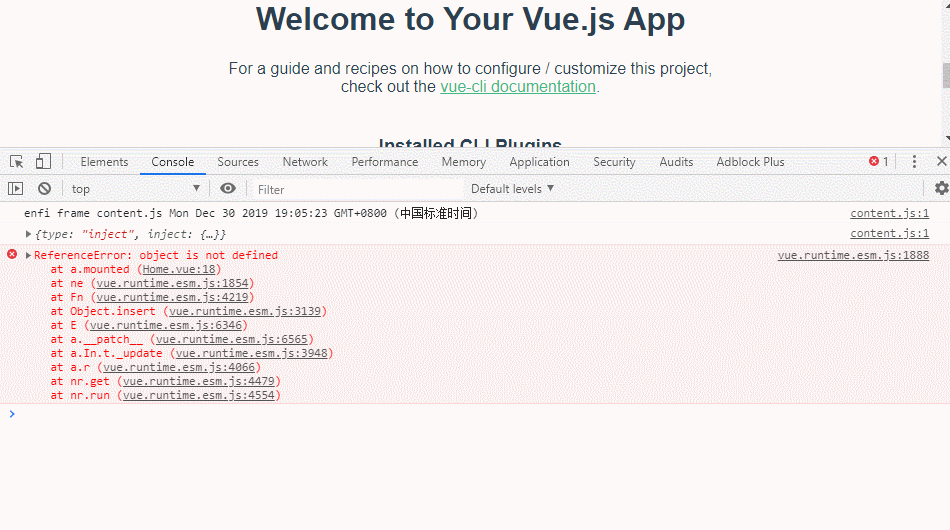Open the Default levels dropdown
This screenshot has height=530, width=950.
(513, 189)
